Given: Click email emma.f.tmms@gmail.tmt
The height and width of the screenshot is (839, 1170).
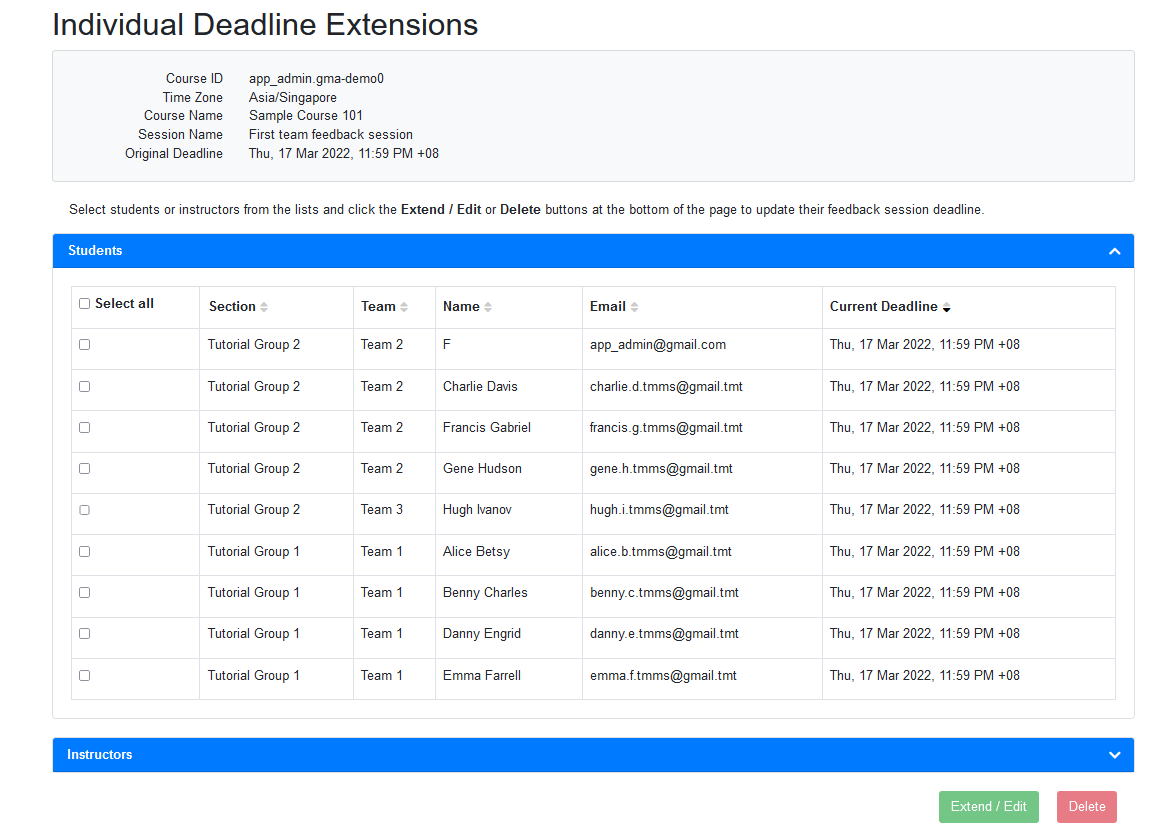Looking at the screenshot, I should click(663, 676).
